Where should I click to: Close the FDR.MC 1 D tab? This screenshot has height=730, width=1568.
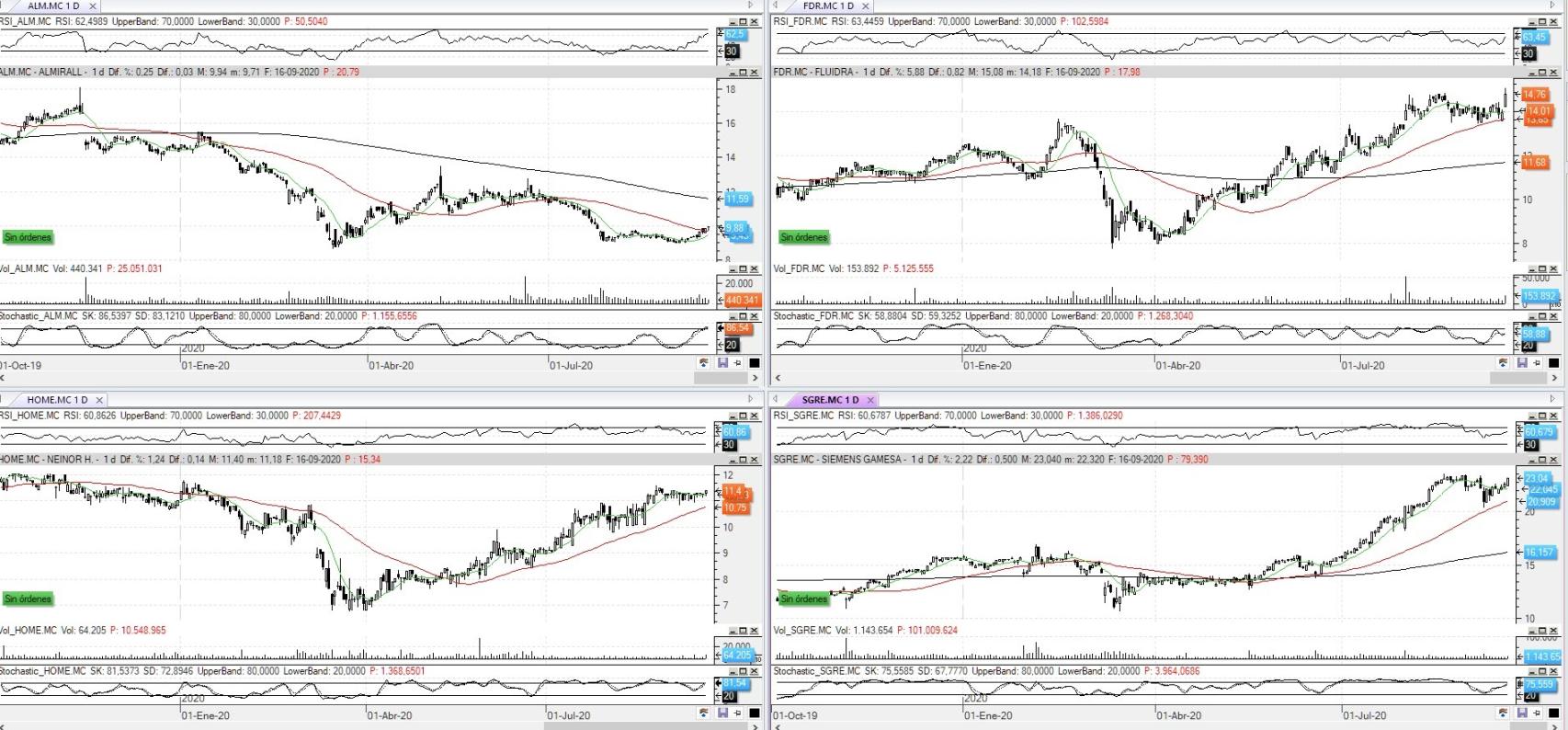click(866, 6)
